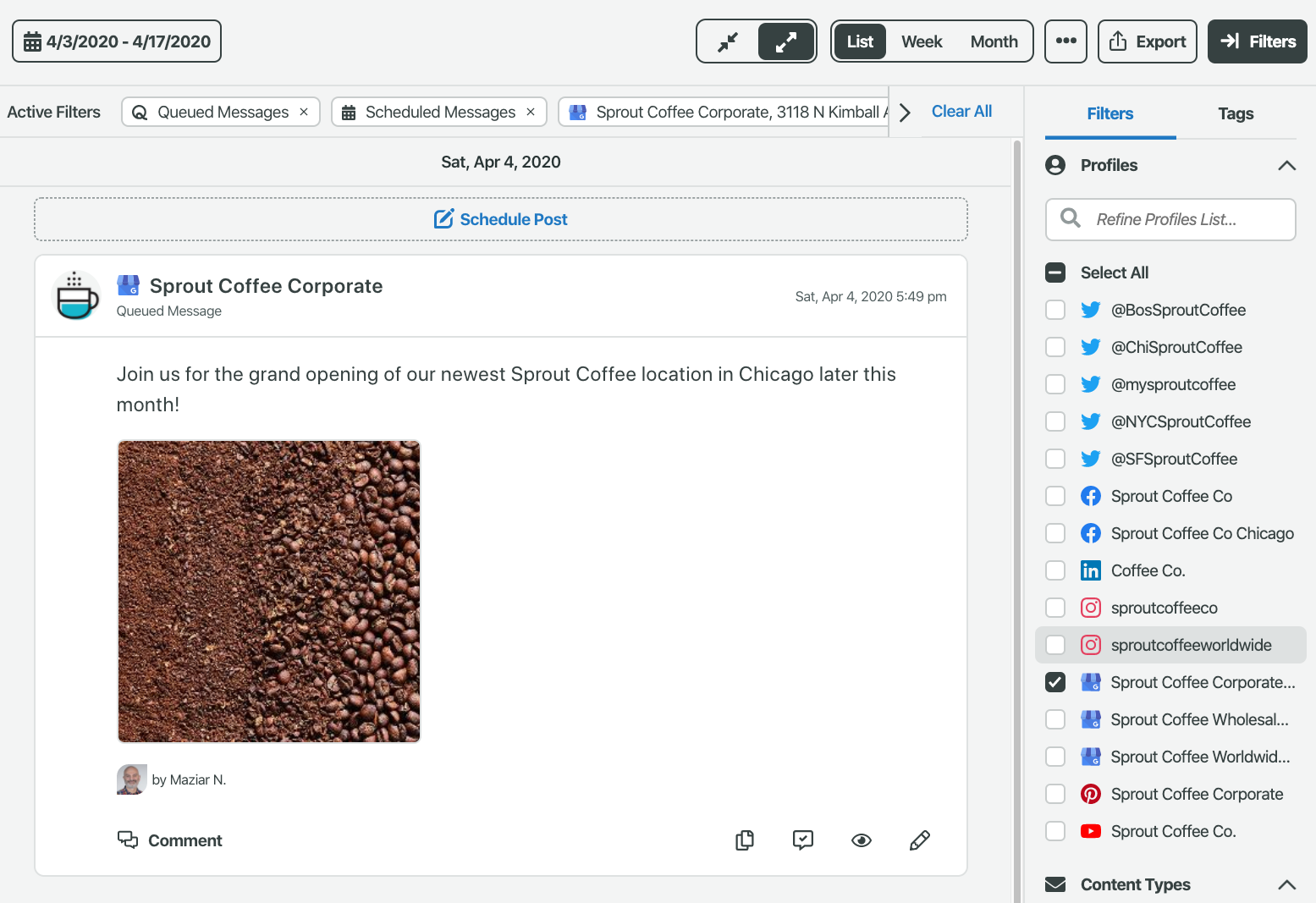The width and height of the screenshot is (1316, 903).
Task: Toggle the Select All profiles checkbox
Action: (1055, 273)
